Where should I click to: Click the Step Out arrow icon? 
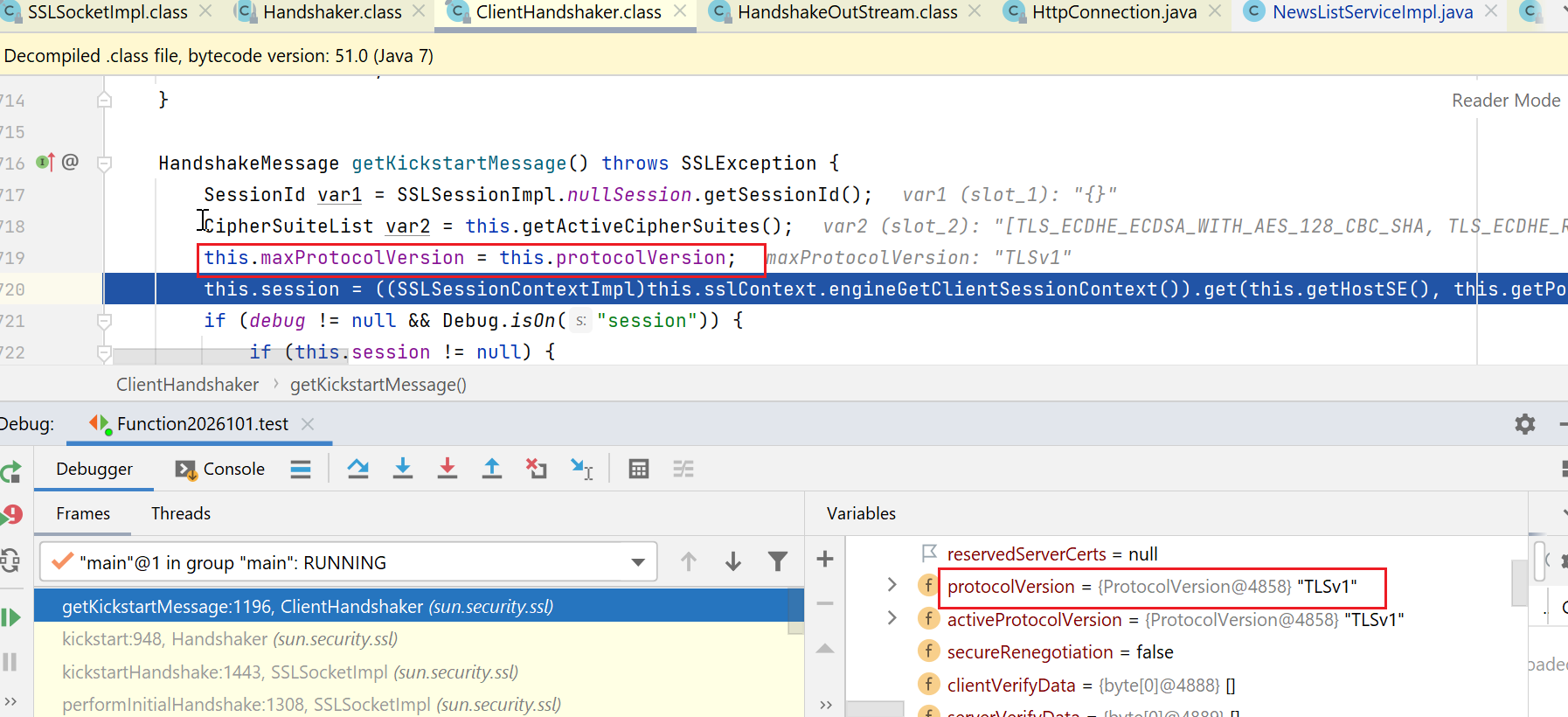[492, 470]
